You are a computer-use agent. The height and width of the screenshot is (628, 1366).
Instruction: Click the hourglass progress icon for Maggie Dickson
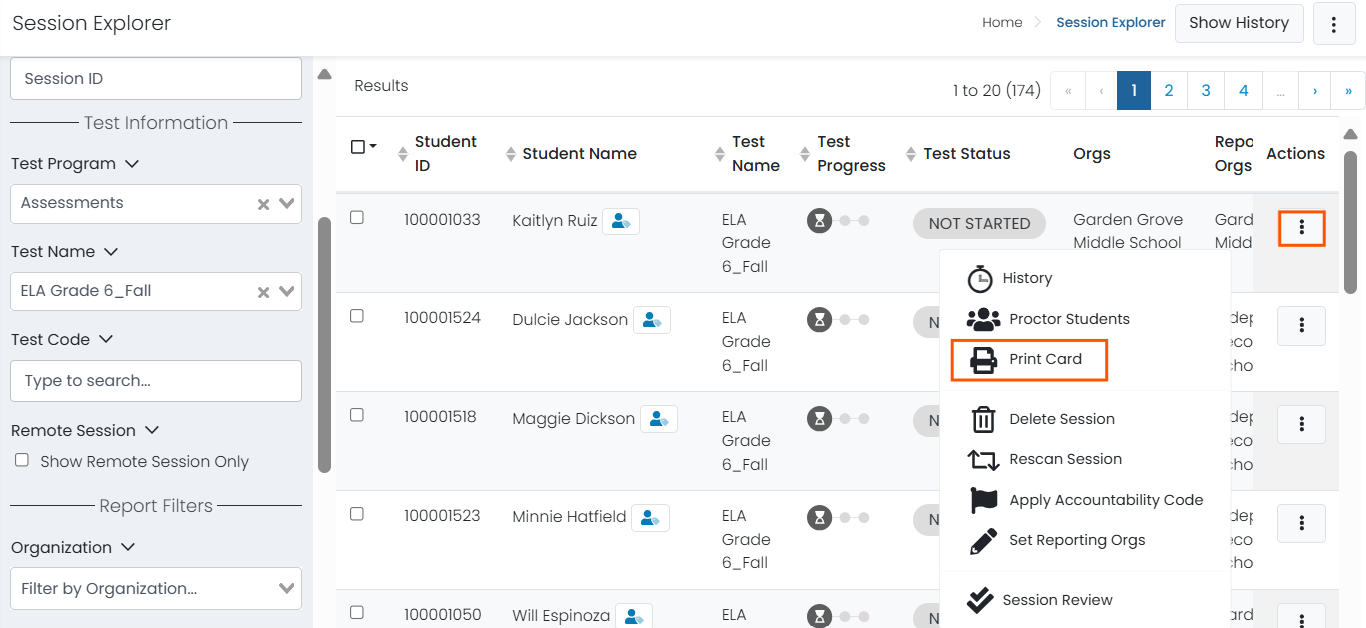819,418
